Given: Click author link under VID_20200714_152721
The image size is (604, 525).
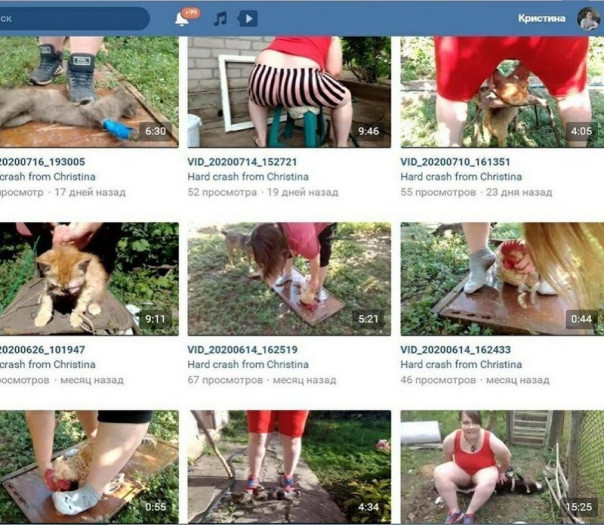Looking at the screenshot, I should (x=248, y=177).
